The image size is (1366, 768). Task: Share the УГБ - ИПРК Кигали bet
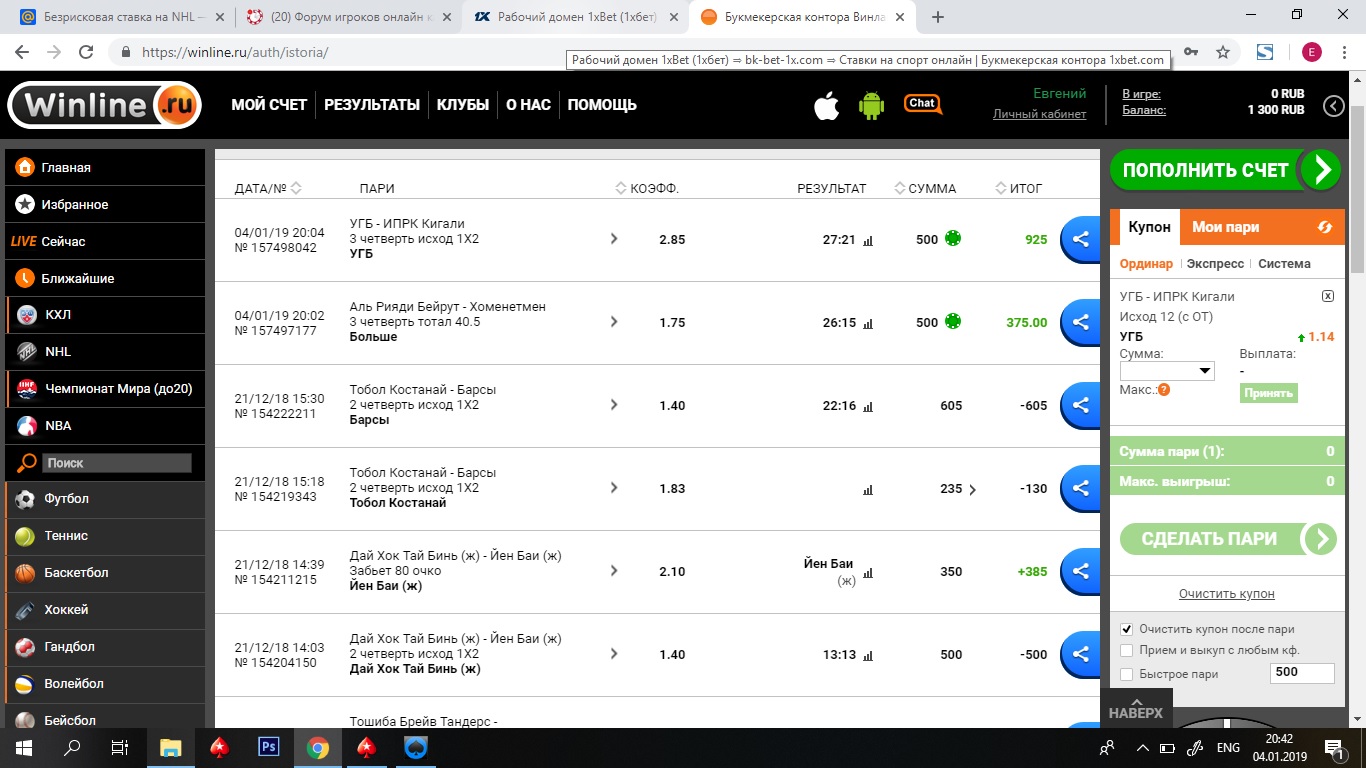coord(1080,240)
